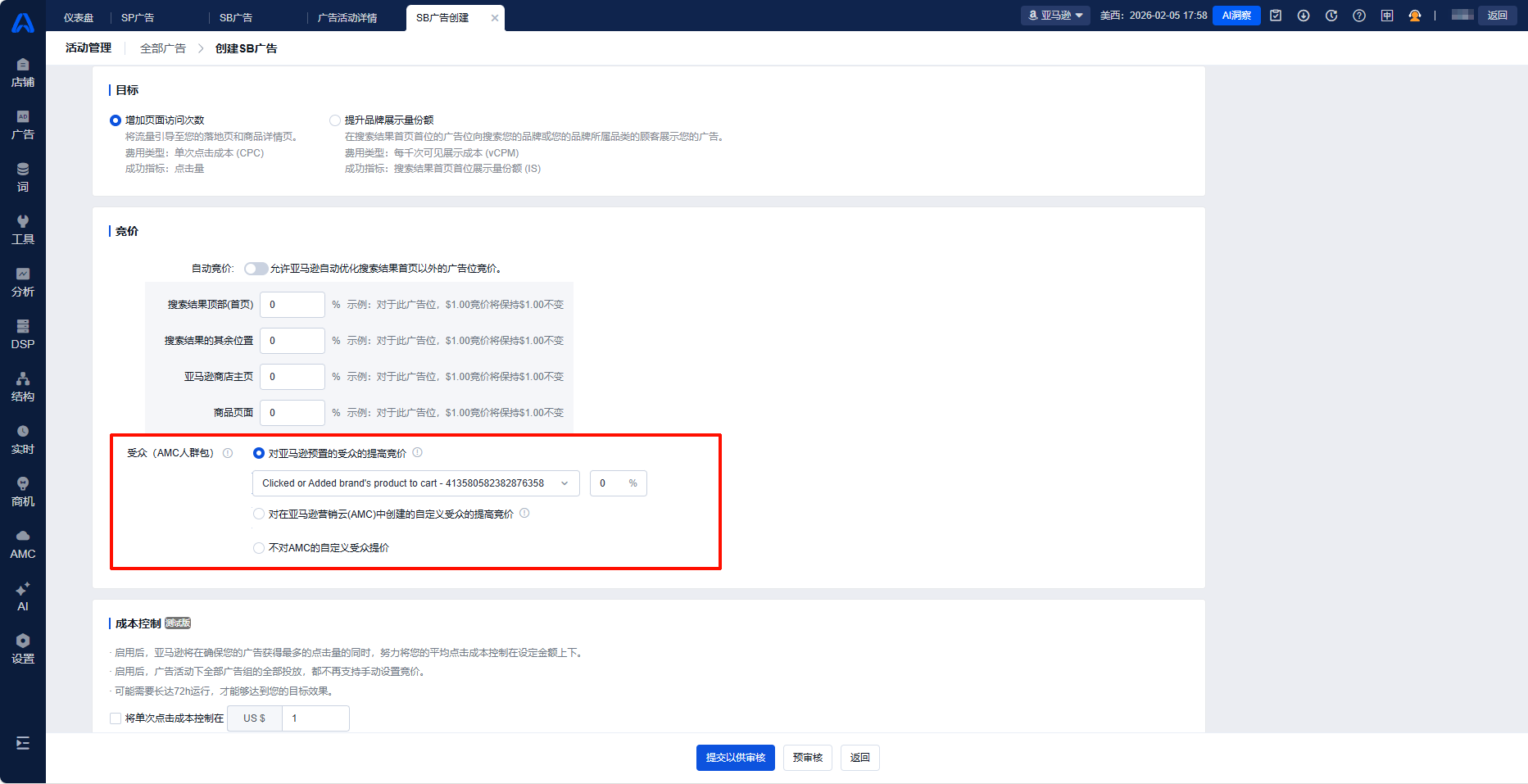Expand the collapsed sidebar menu icon
The height and width of the screenshot is (784, 1528).
(23, 743)
